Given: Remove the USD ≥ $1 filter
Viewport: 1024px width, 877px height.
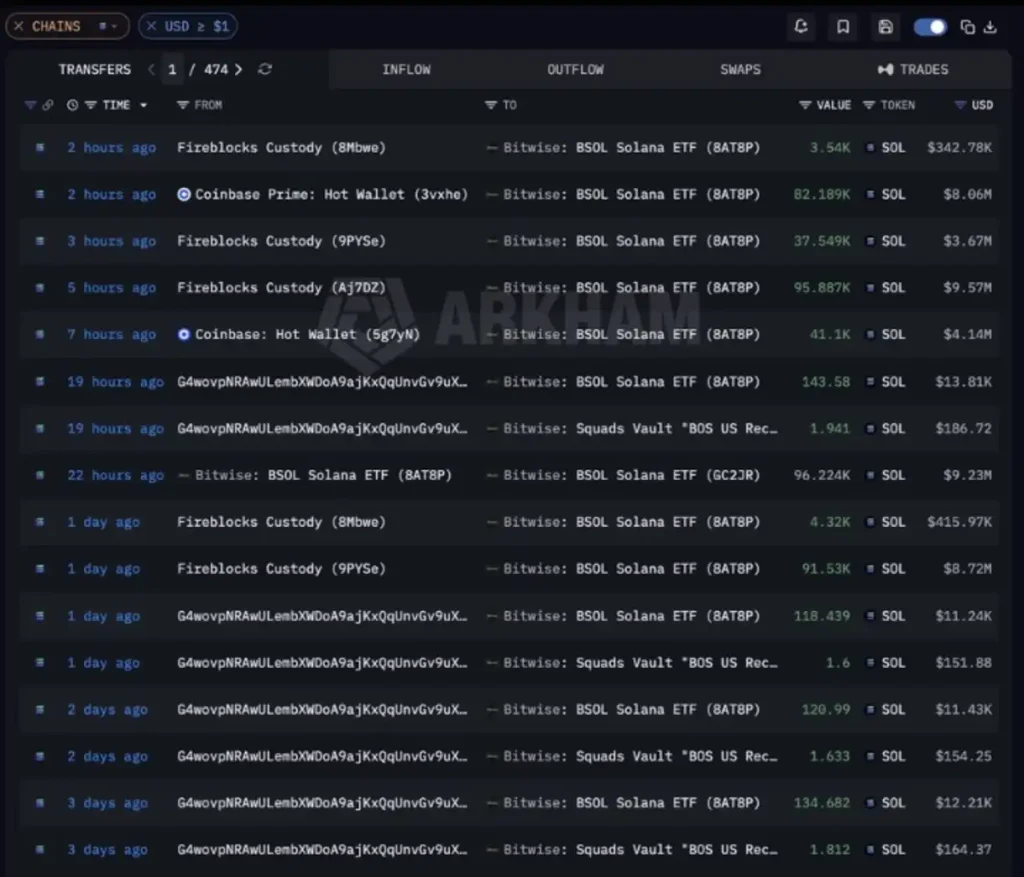Looking at the screenshot, I should point(152,26).
